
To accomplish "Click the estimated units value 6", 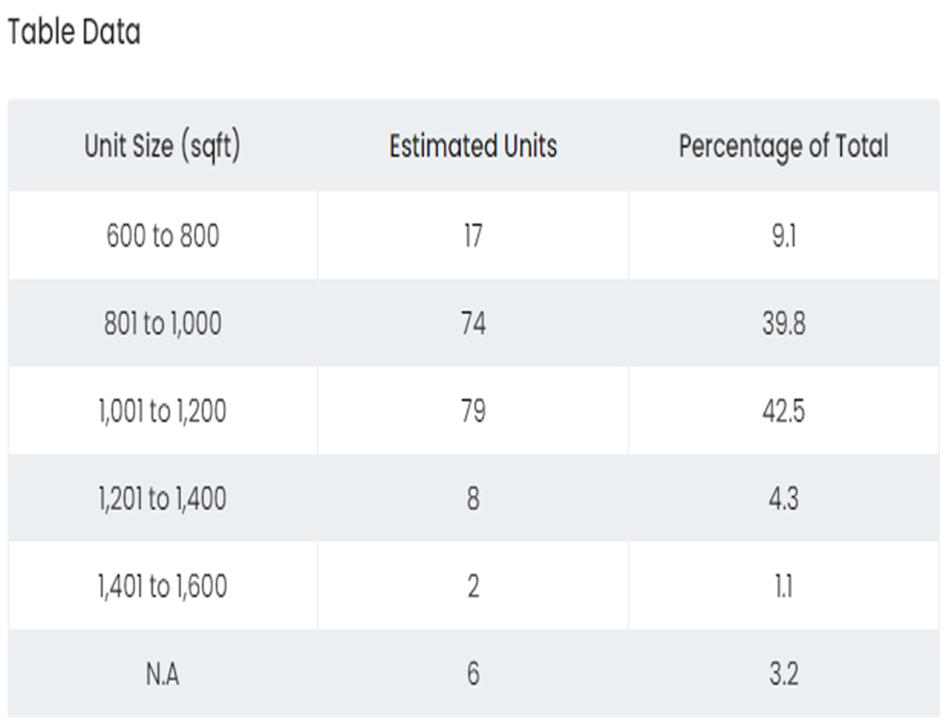I will [x=473, y=674].
